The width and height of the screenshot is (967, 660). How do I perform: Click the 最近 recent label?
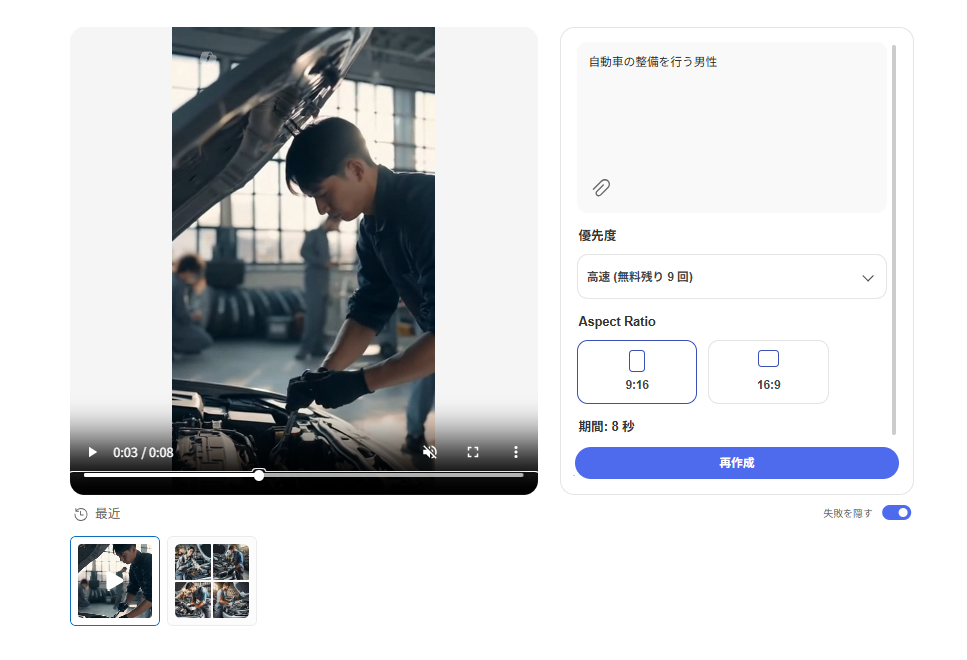[104, 514]
